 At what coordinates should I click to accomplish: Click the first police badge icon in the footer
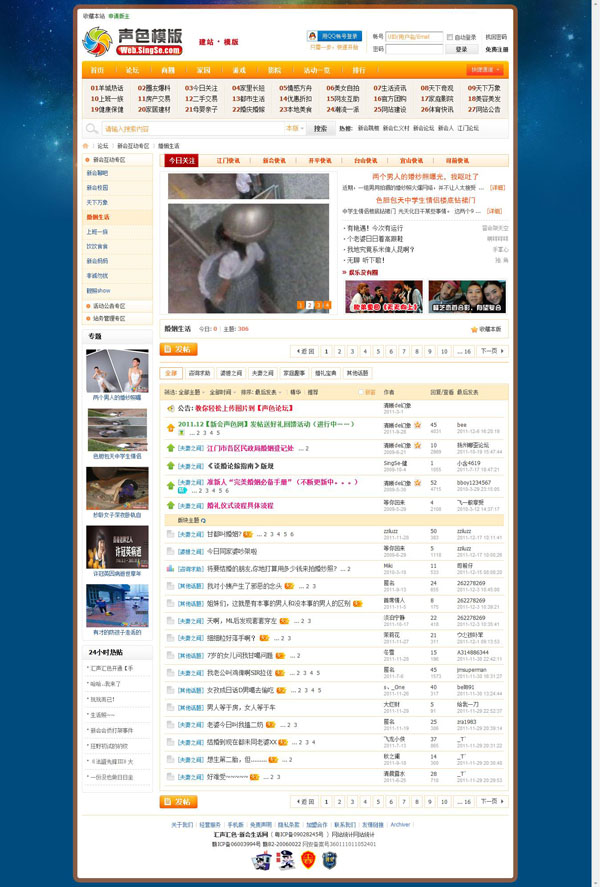click(x=261, y=860)
